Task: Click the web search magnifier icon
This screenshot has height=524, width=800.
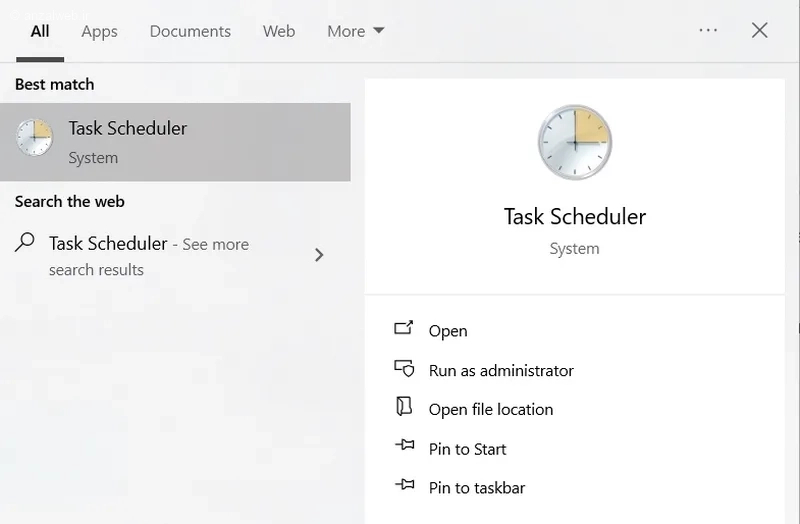Action: pyautogui.click(x=24, y=242)
